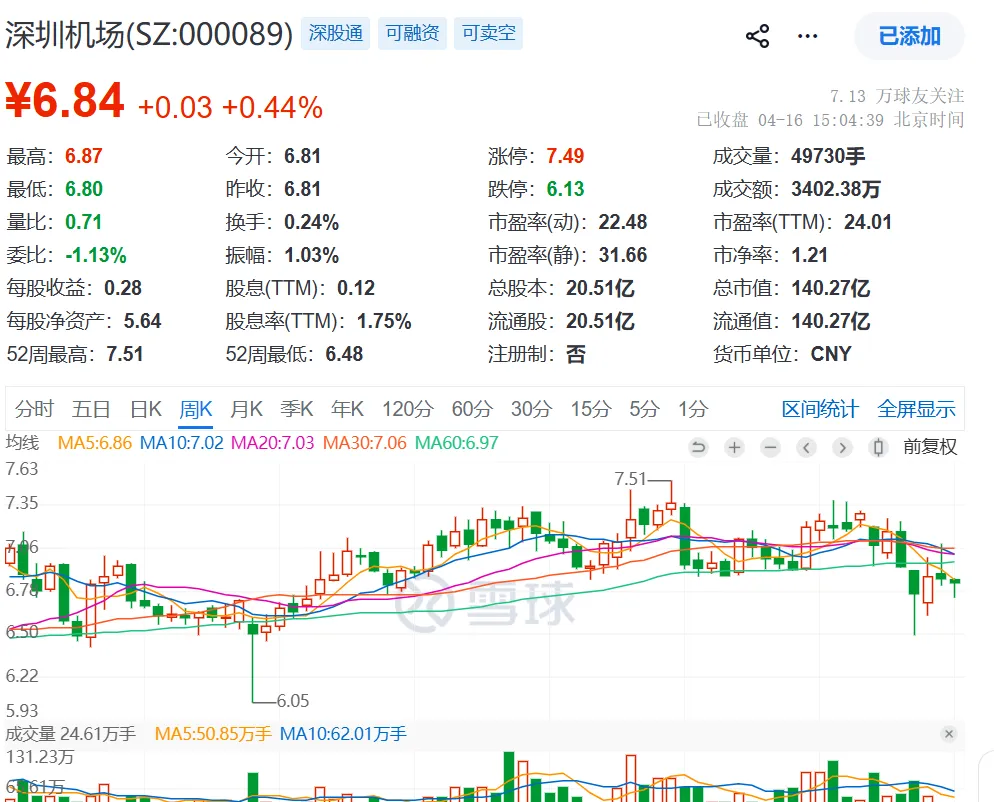Click 全屏显示 fullscreen link
994x802 pixels.
[916, 409]
